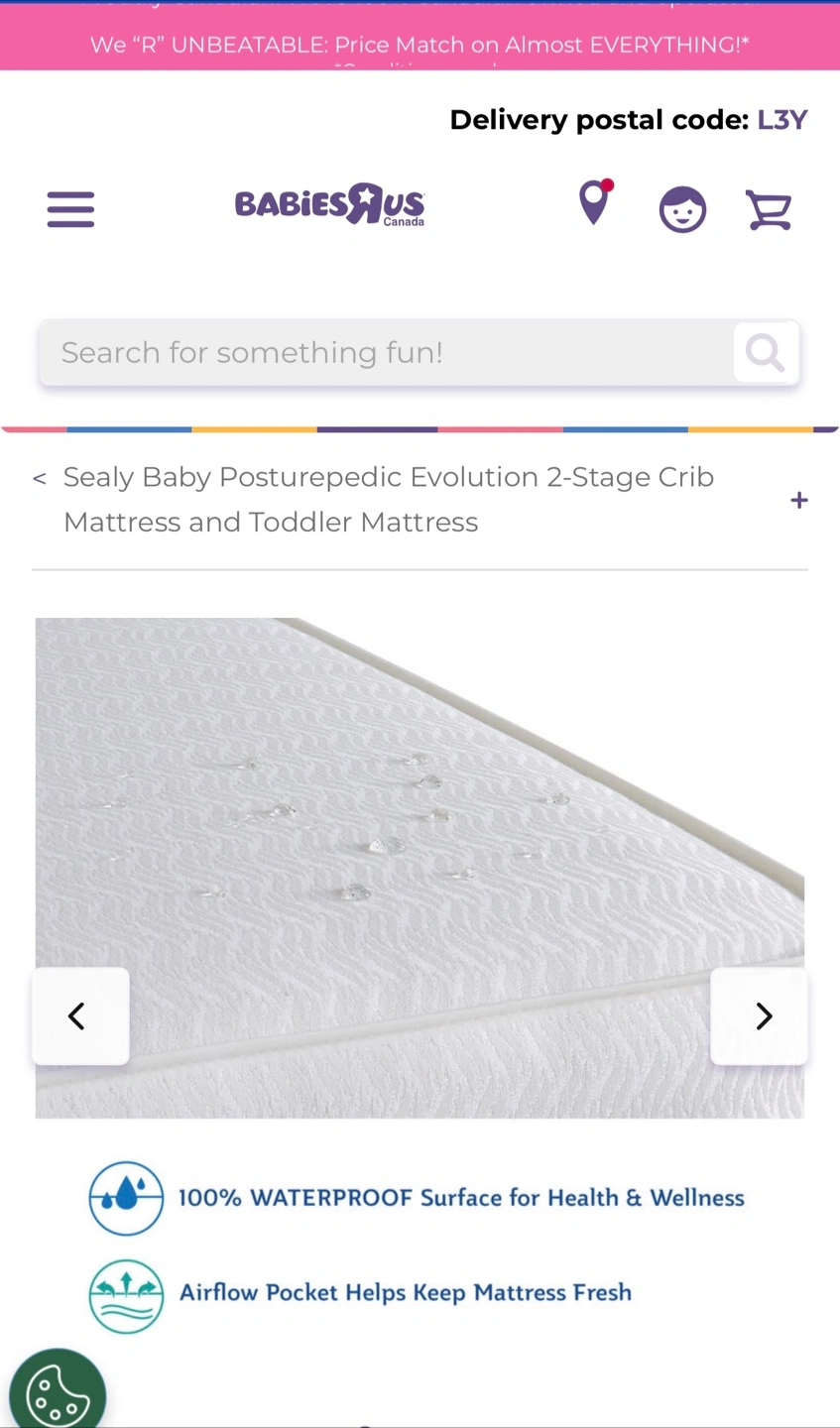Go to Babies R Us home logo

pos(330,205)
